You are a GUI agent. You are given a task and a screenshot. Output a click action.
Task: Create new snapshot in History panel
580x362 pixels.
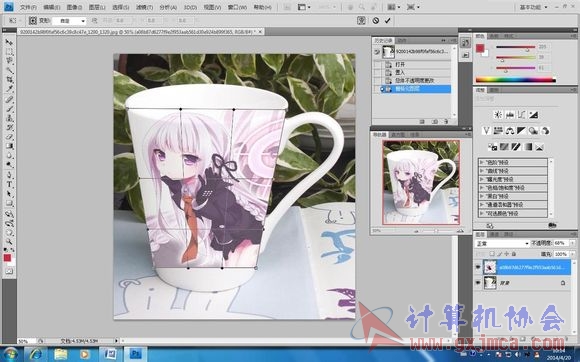435,121
